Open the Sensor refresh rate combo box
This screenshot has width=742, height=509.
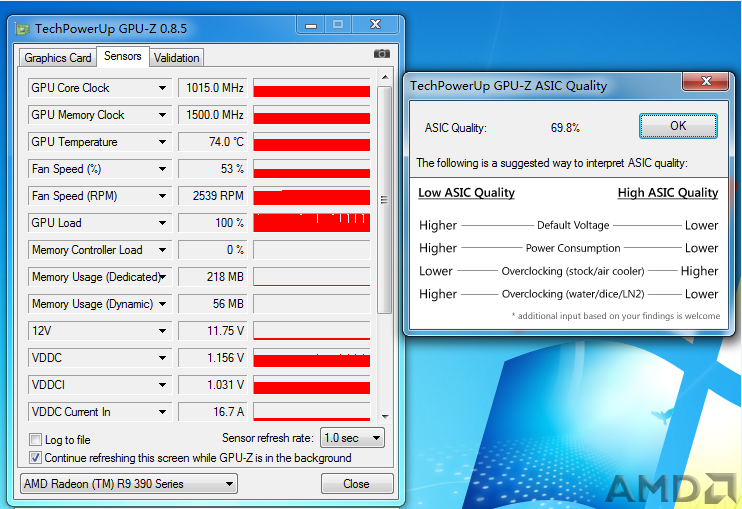coord(352,438)
